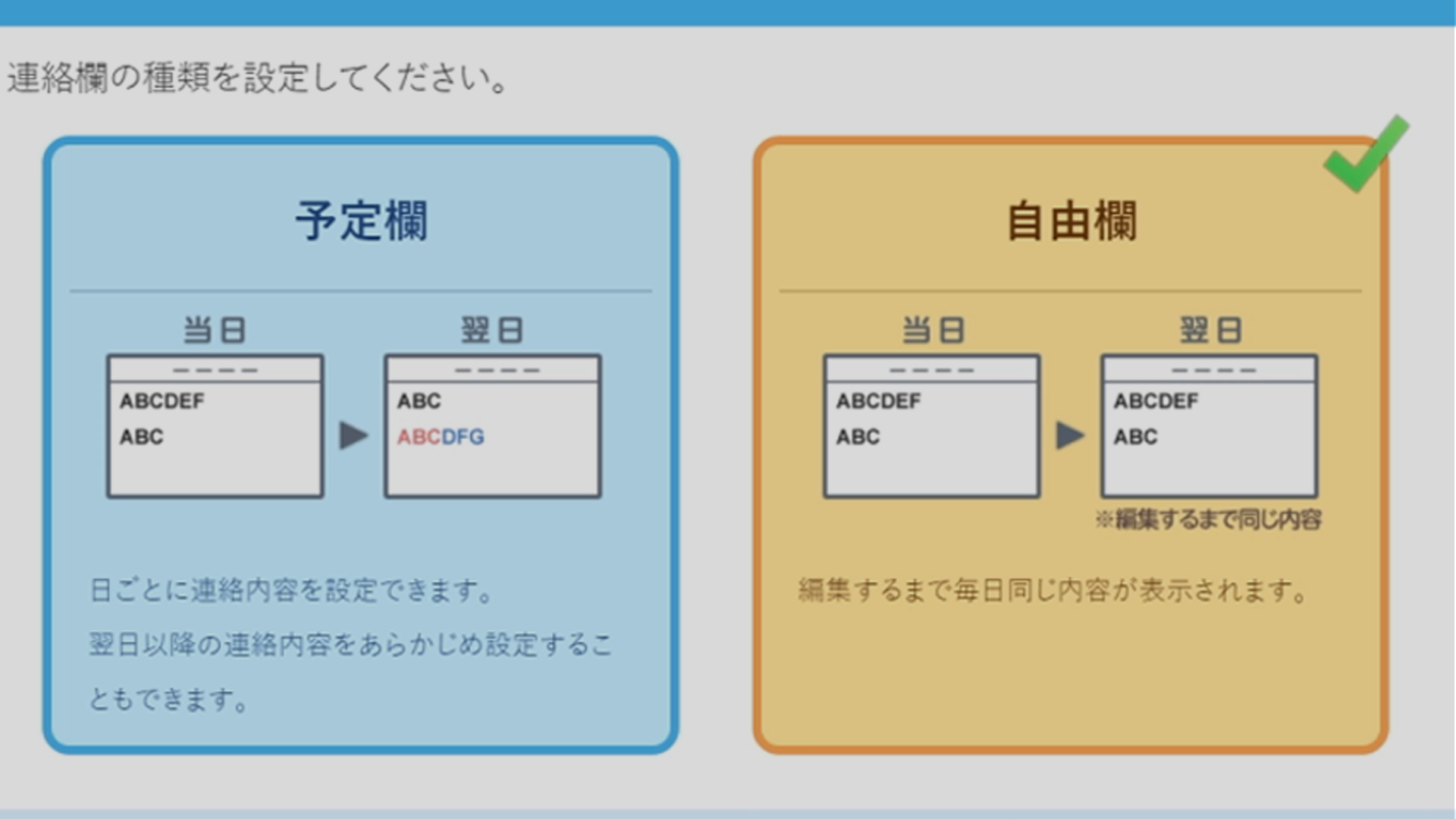Click the 翌日 window diagram in 予定欄
Viewport: 1456px width, 819px height.
[493, 426]
